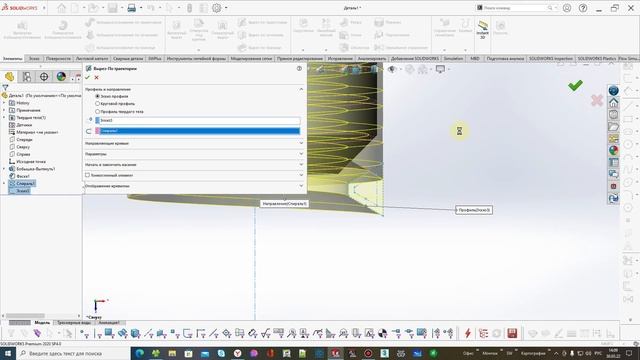The width and height of the screenshot is (640, 360).
Task: Open SOLIDWORKS Resources home in the task pane
Action: [x=613, y=102]
